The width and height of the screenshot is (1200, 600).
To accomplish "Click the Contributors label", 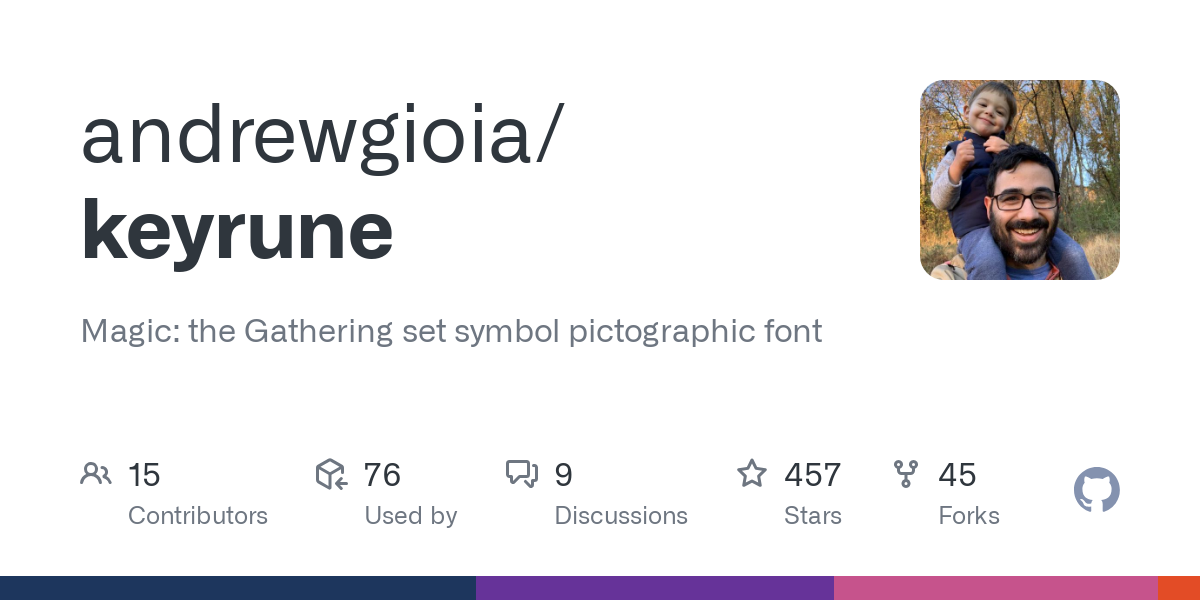I will tap(198, 516).
